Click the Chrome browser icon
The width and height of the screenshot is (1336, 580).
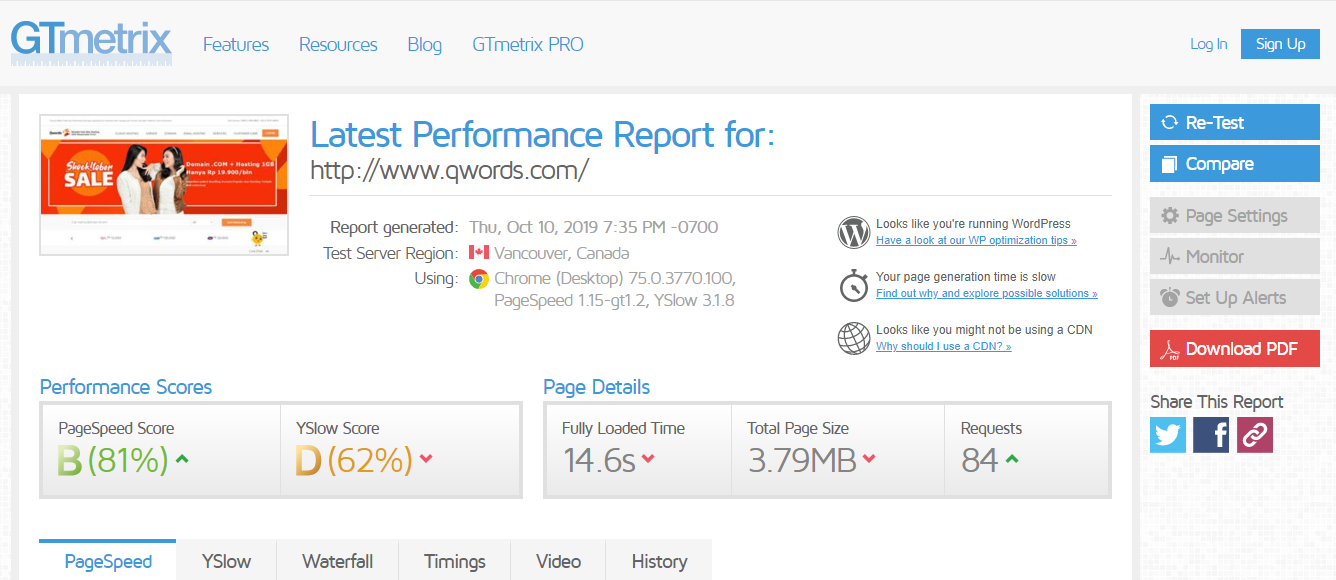coord(479,279)
